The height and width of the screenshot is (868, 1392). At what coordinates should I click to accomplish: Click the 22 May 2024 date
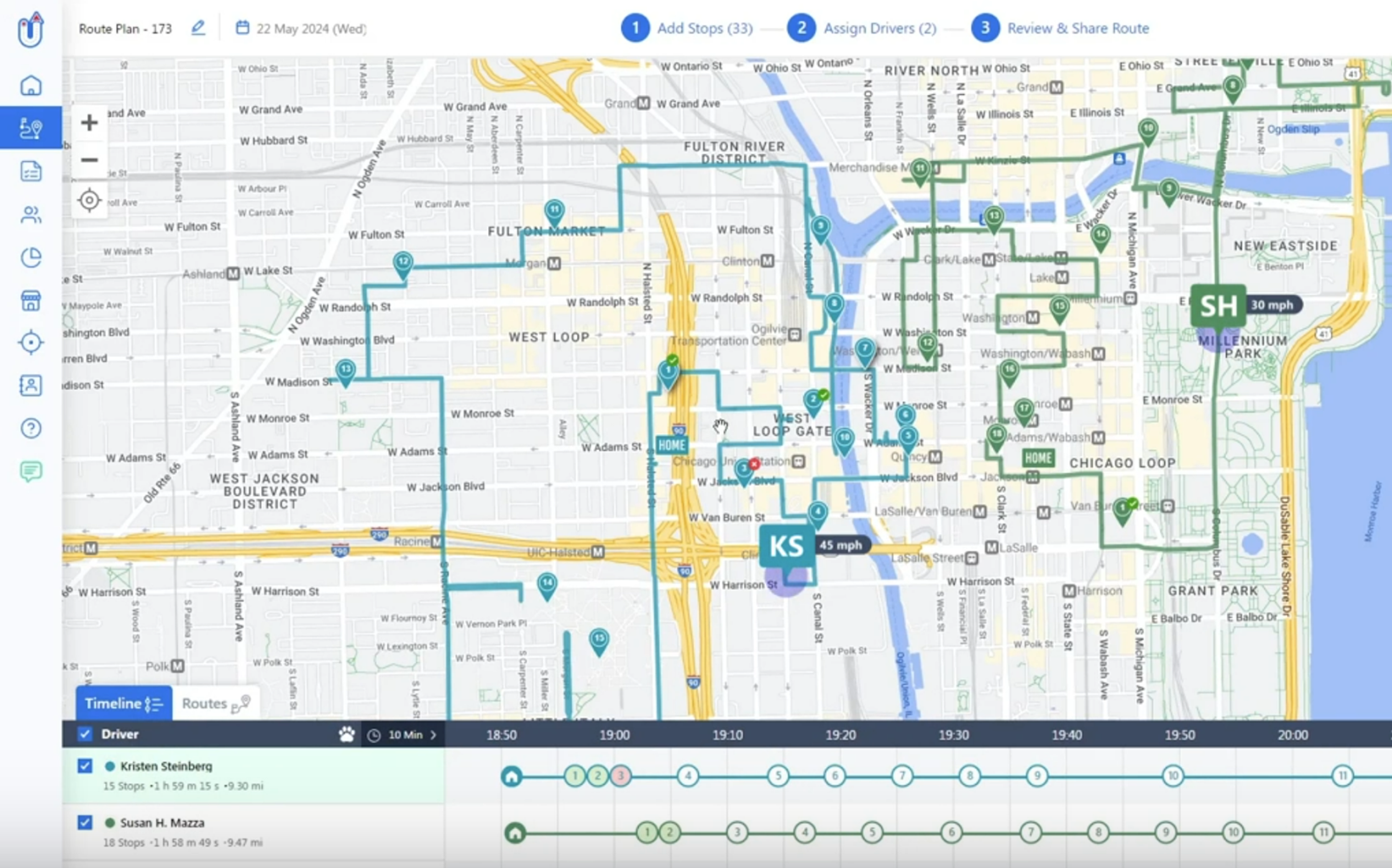tap(311, 29)
